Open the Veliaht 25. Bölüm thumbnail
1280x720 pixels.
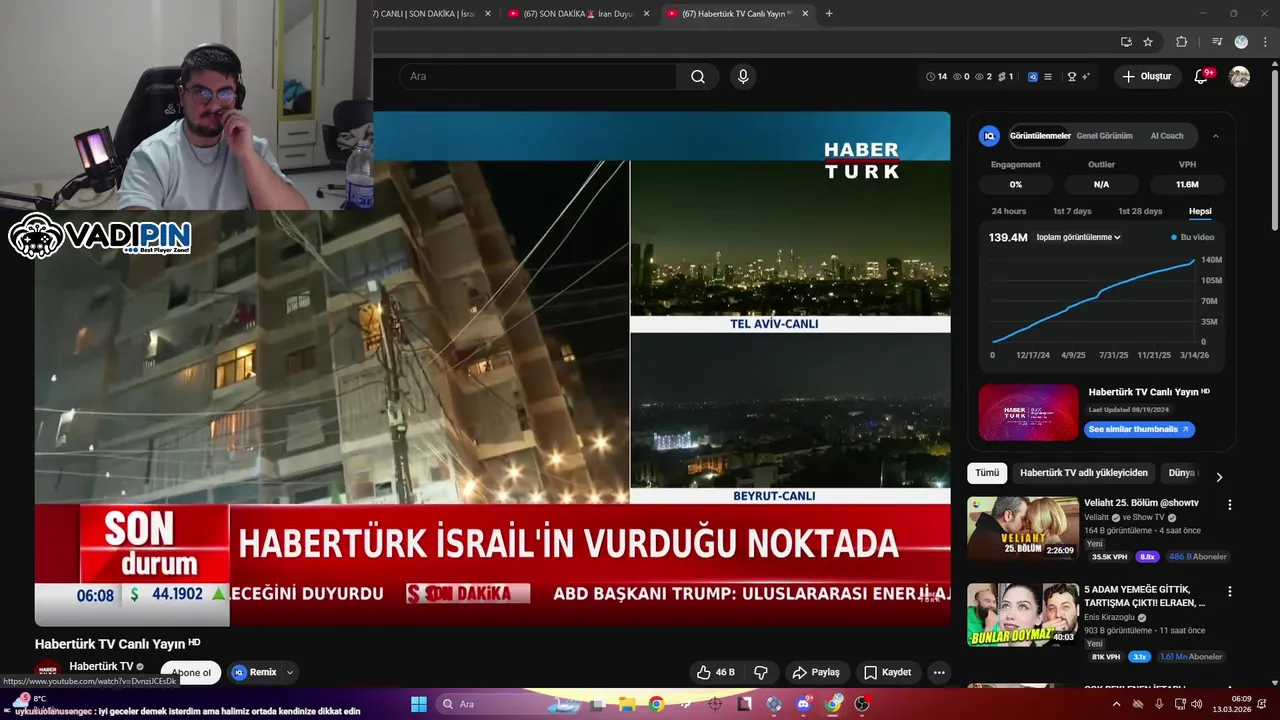click(1023, 528)
